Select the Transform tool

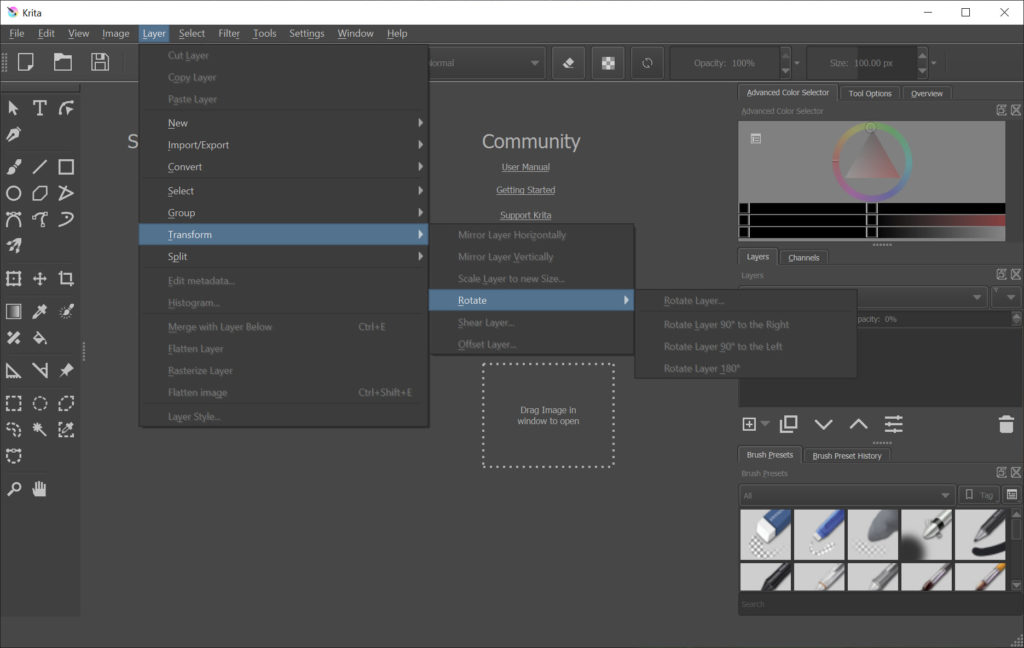[x=13, y=279]
